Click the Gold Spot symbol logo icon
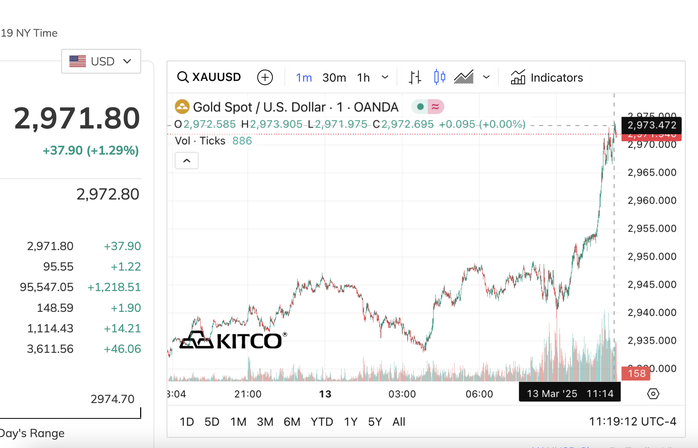The width and height of the screenshot is (698, 448). click(182, 107)
